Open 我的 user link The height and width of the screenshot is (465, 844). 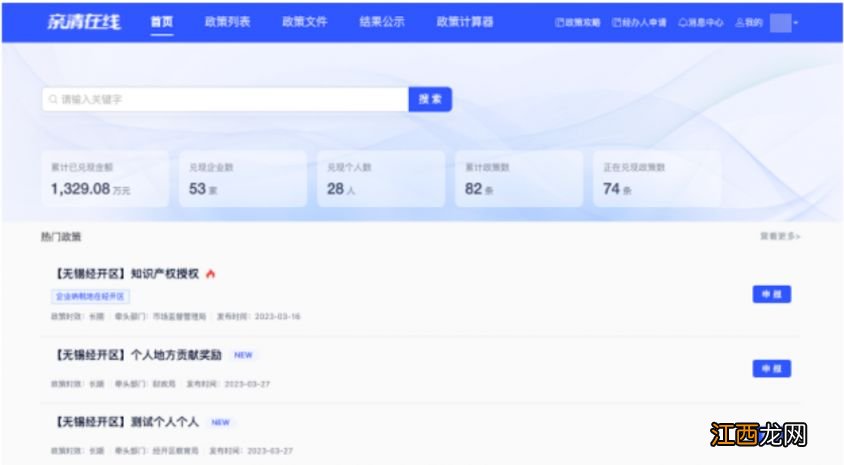749,22
